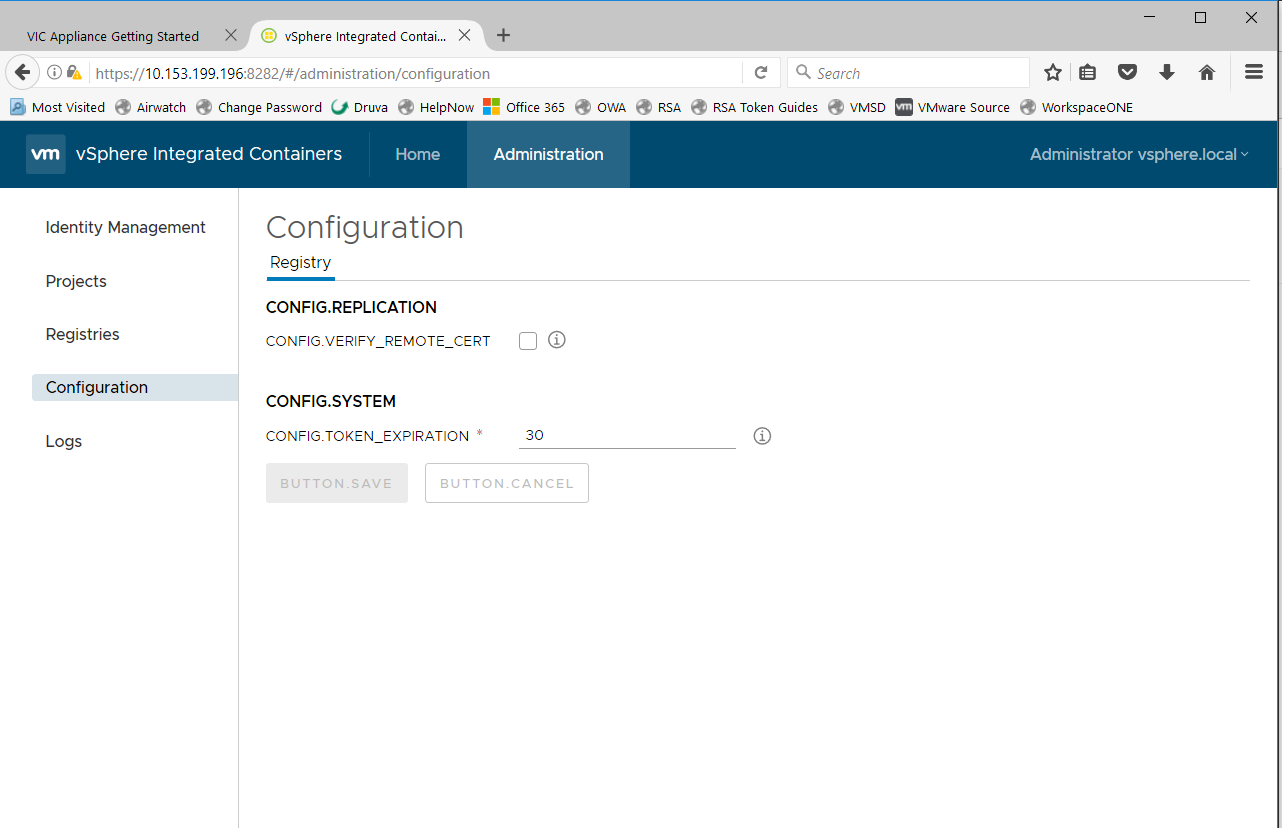The width and height of the screenshot is (1282, 828).
Task: Open the Firefox downloads panel
Action: coord(1166,72)
